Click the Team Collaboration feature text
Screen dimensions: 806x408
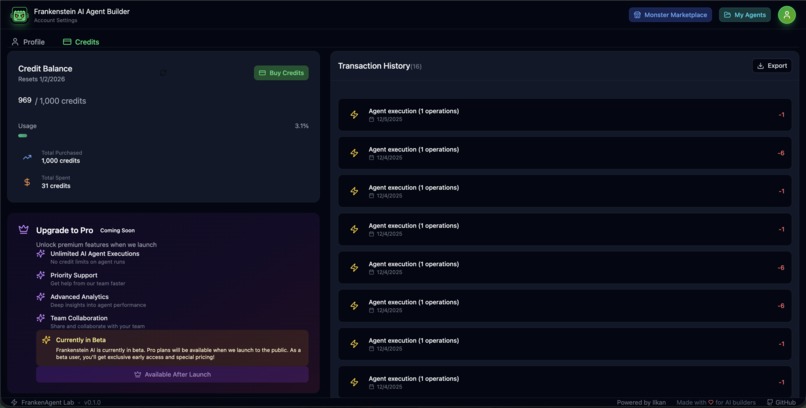click(79, 318)
